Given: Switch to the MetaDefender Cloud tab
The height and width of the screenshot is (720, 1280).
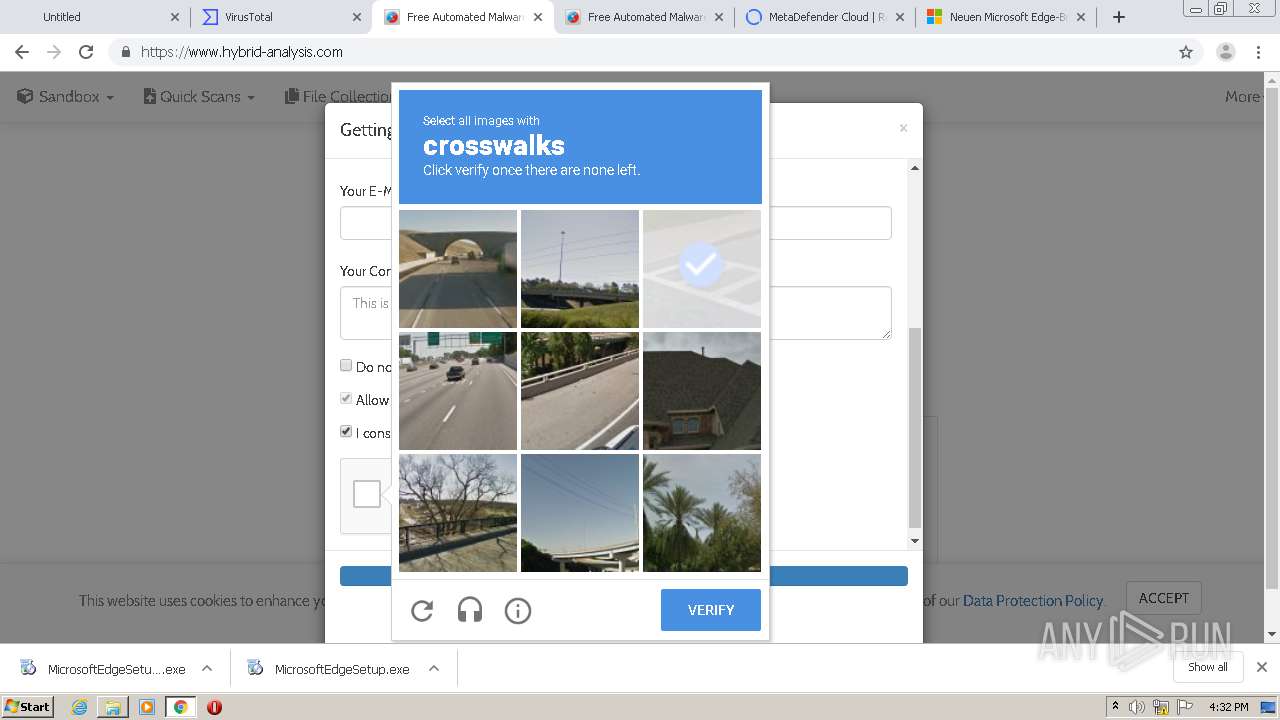Looking at the screenshot, I should tap(825, 17).
